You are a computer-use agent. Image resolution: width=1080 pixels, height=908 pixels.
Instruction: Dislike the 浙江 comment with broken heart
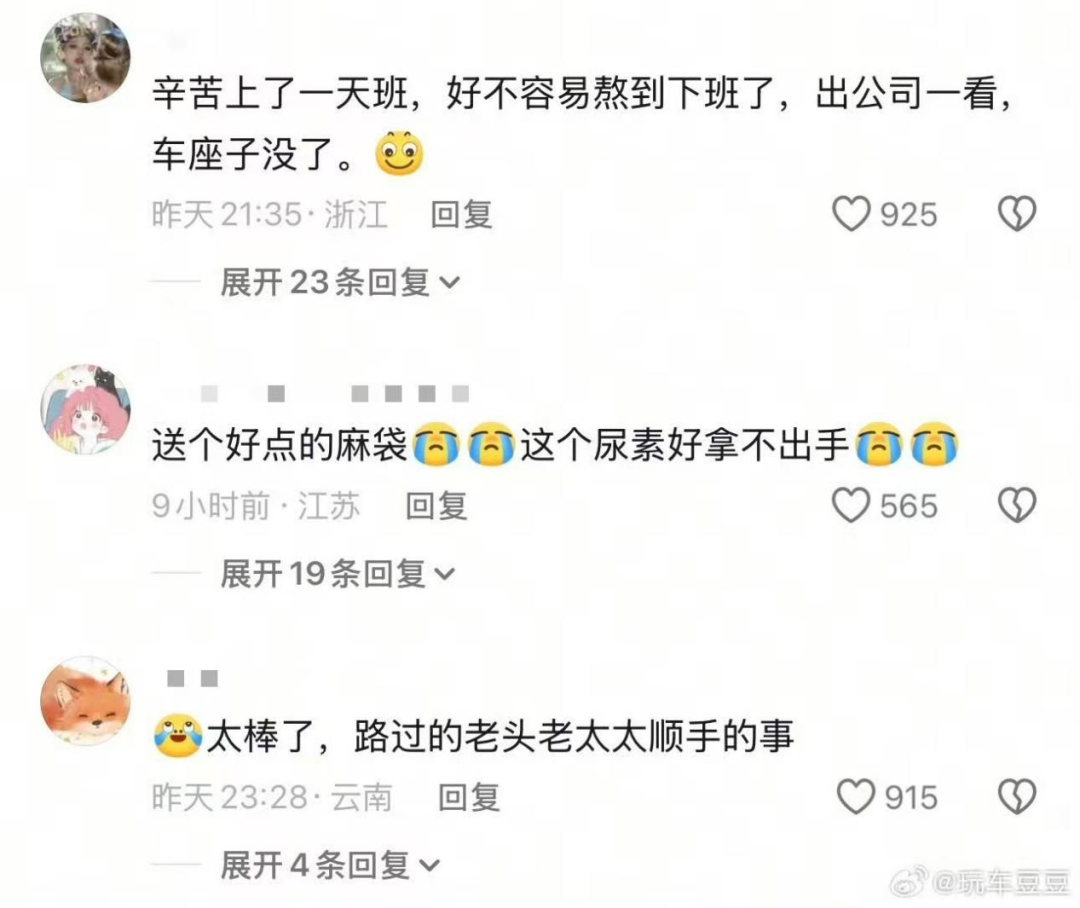pos(1017,214)
